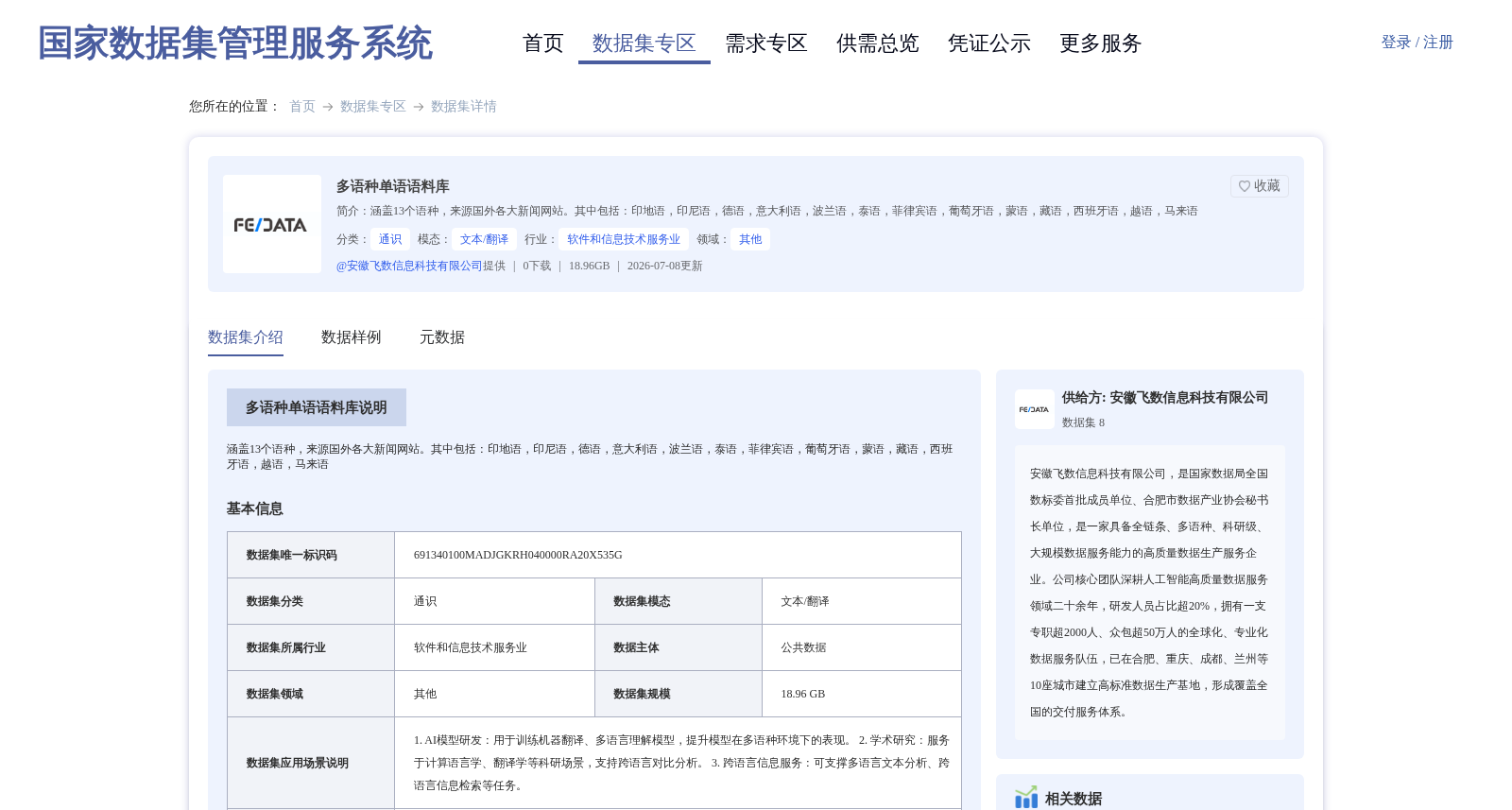Open the 数据集专区 navigation item
Viewport: 1512px width, 810px height.
click(x=644, y=43)
